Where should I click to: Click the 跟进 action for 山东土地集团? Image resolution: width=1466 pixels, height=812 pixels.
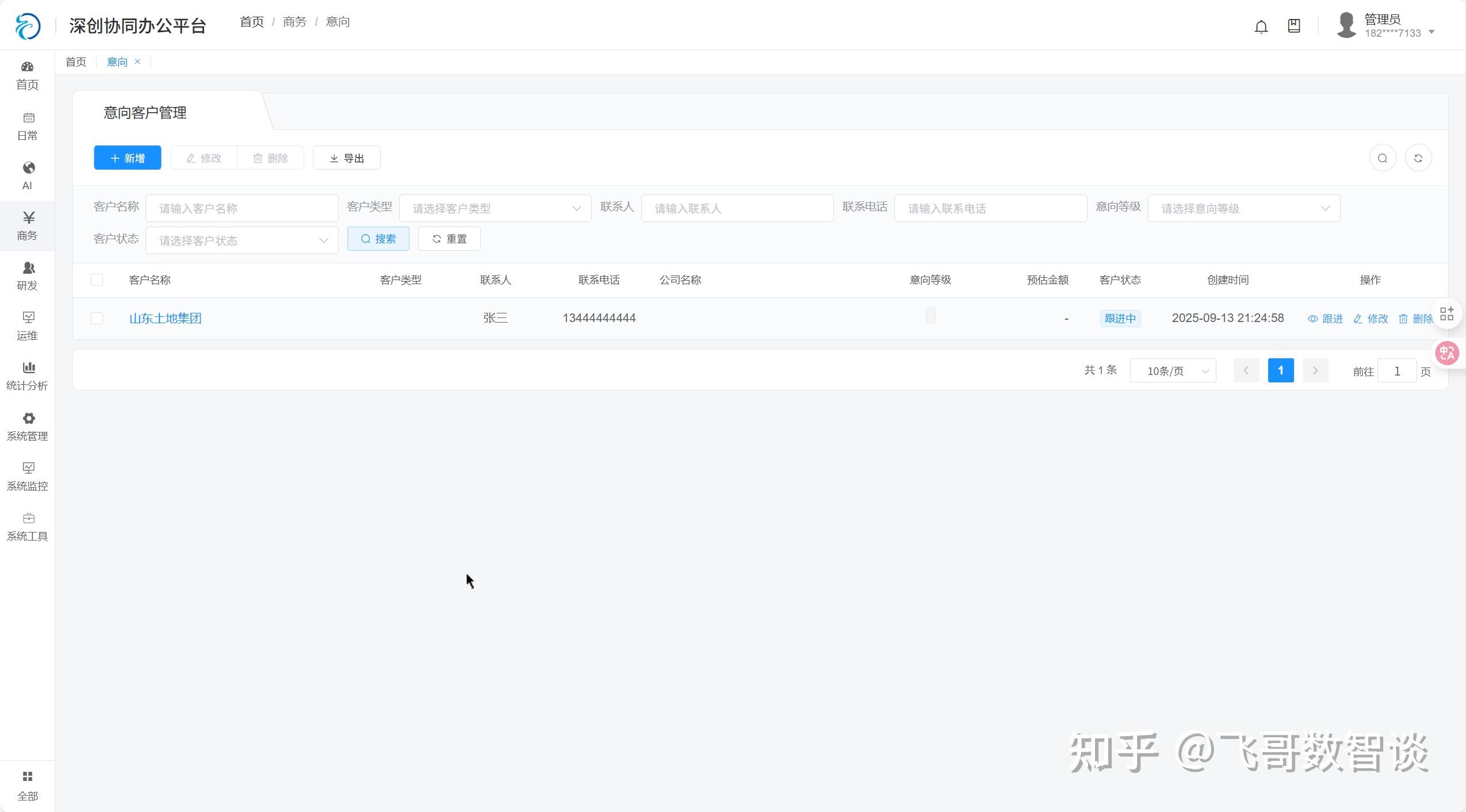pyautogui.click(x=1325, y=319)
